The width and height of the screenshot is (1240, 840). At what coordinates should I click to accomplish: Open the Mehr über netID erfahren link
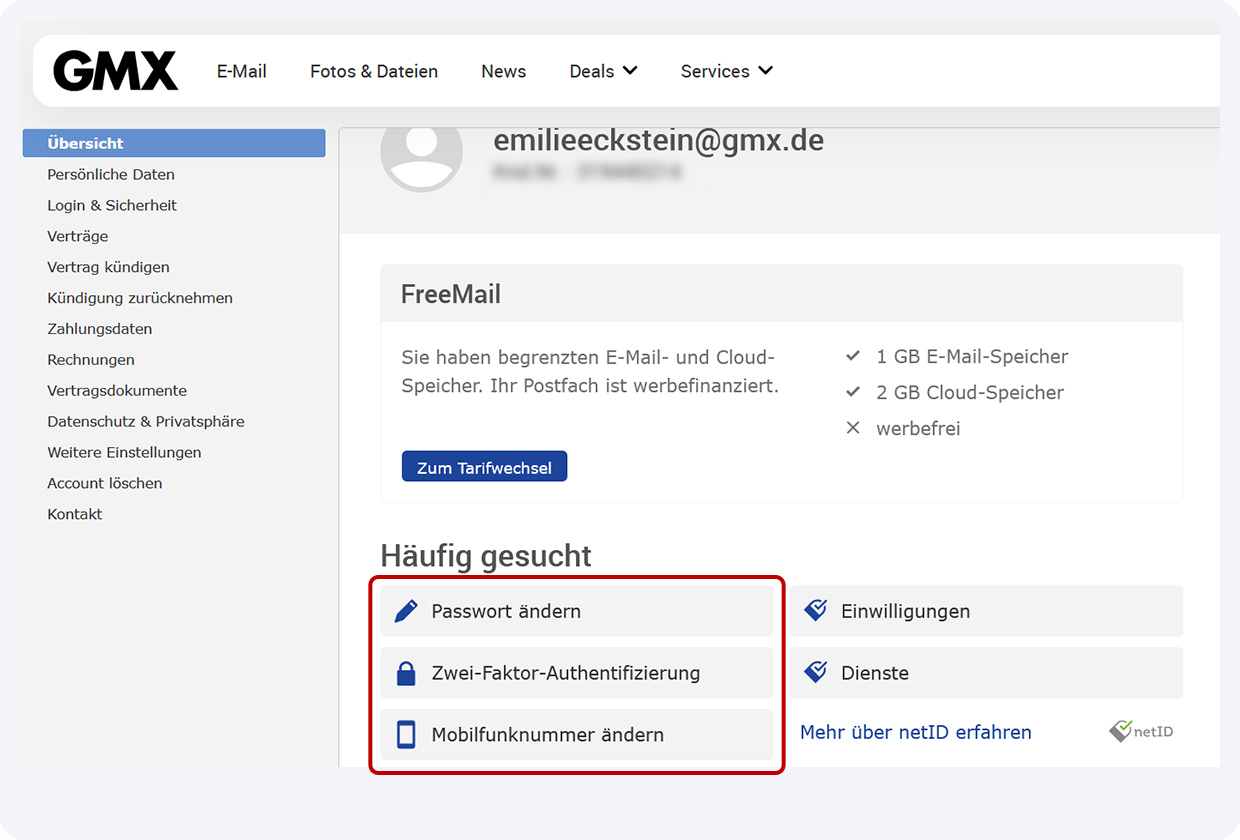point(915,732)
